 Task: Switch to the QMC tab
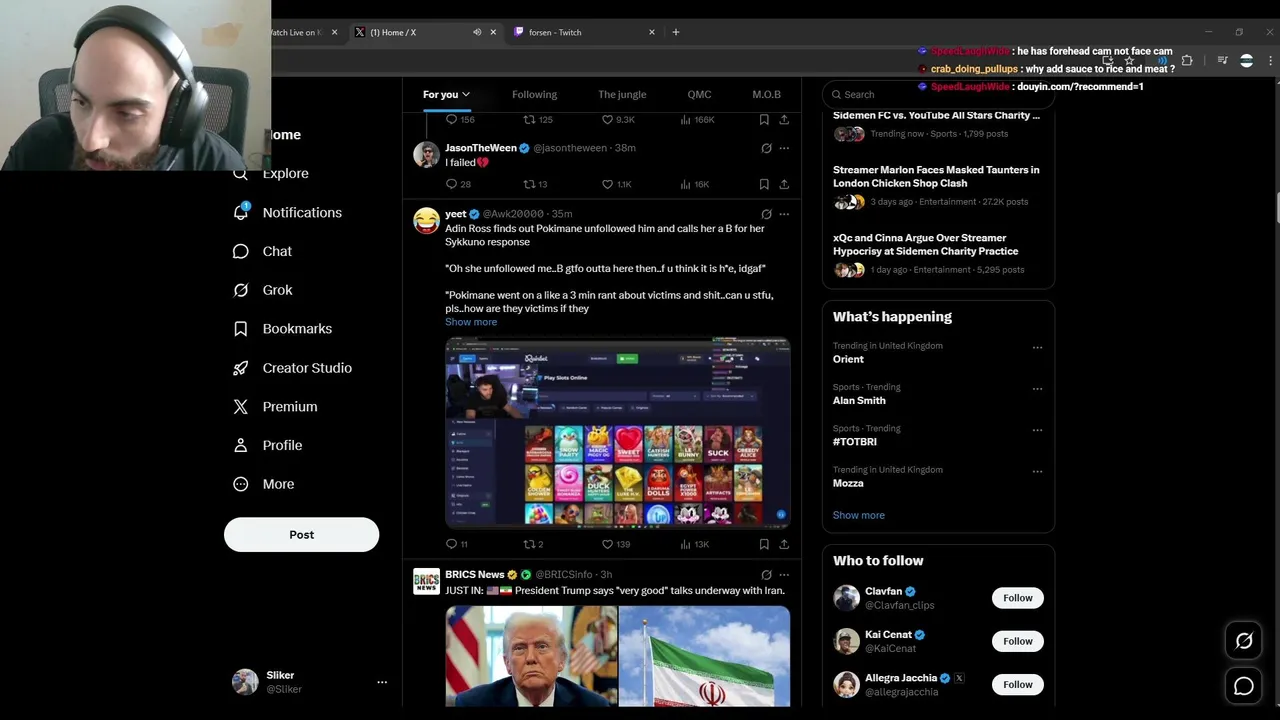(699, 94)
